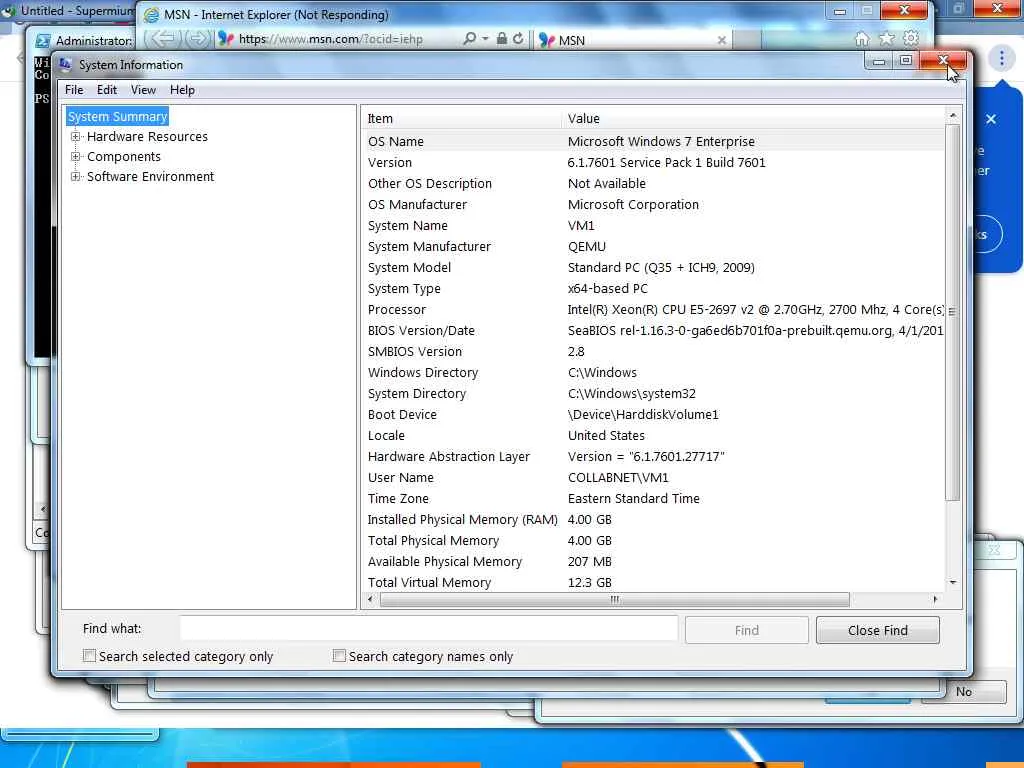Click Internet Explorer back arrow button
The height and width of the screenshot is (768, 1024).
point(163,39)
